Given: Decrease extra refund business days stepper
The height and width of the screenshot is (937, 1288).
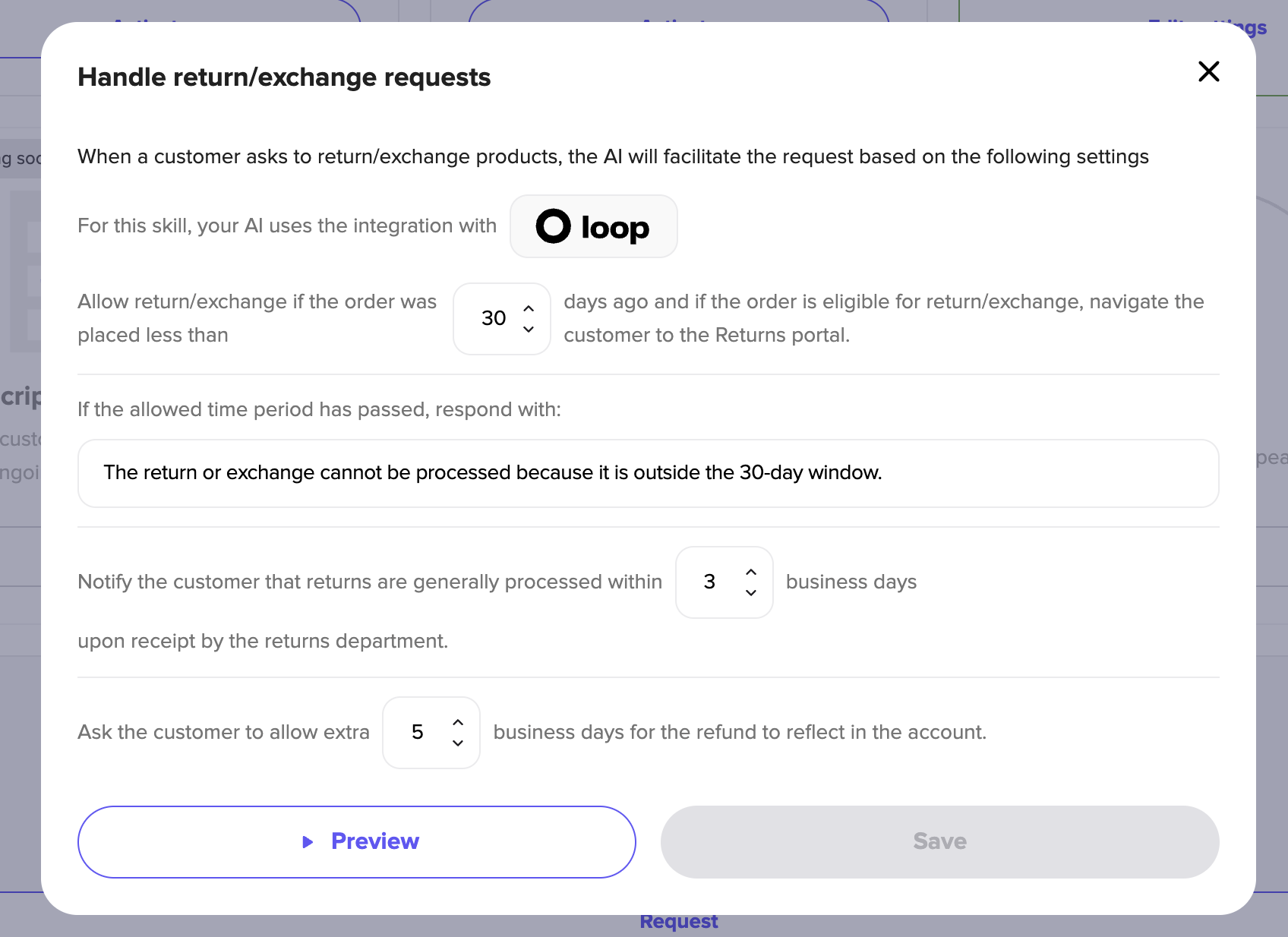Looking at the screenshot, I should coord(458,743).
